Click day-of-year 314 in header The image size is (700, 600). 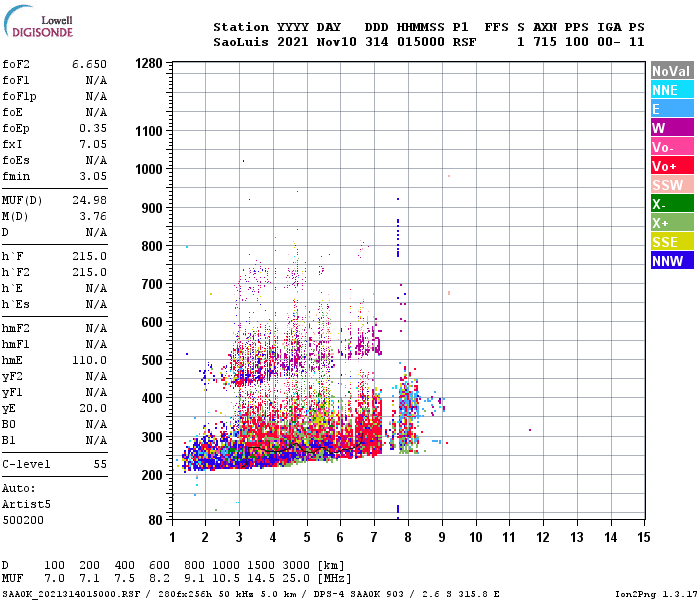(x=377, y=42)
